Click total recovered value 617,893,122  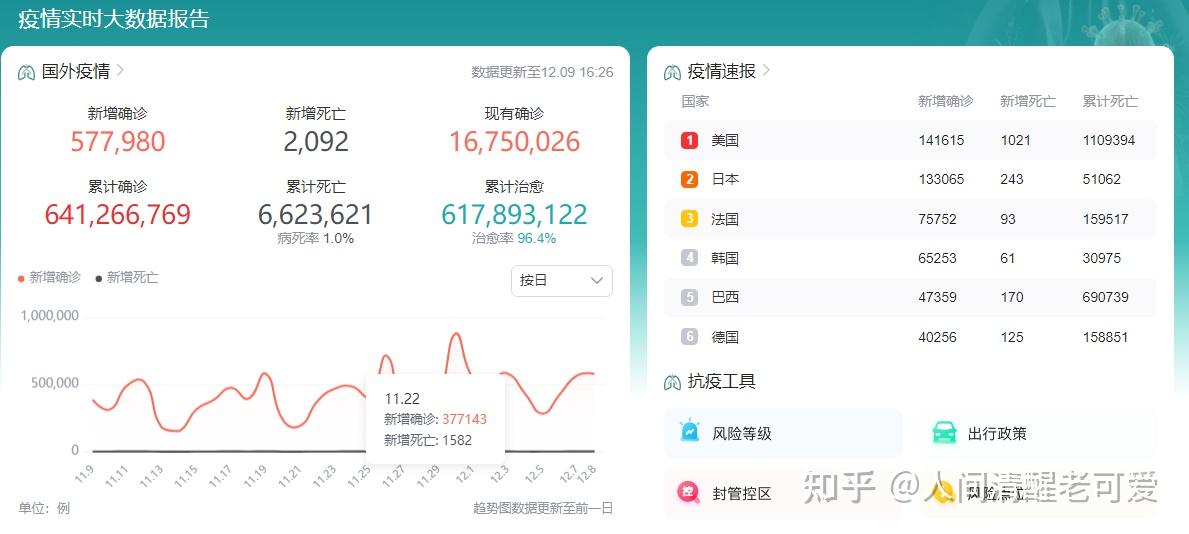[x=514, y=215]
